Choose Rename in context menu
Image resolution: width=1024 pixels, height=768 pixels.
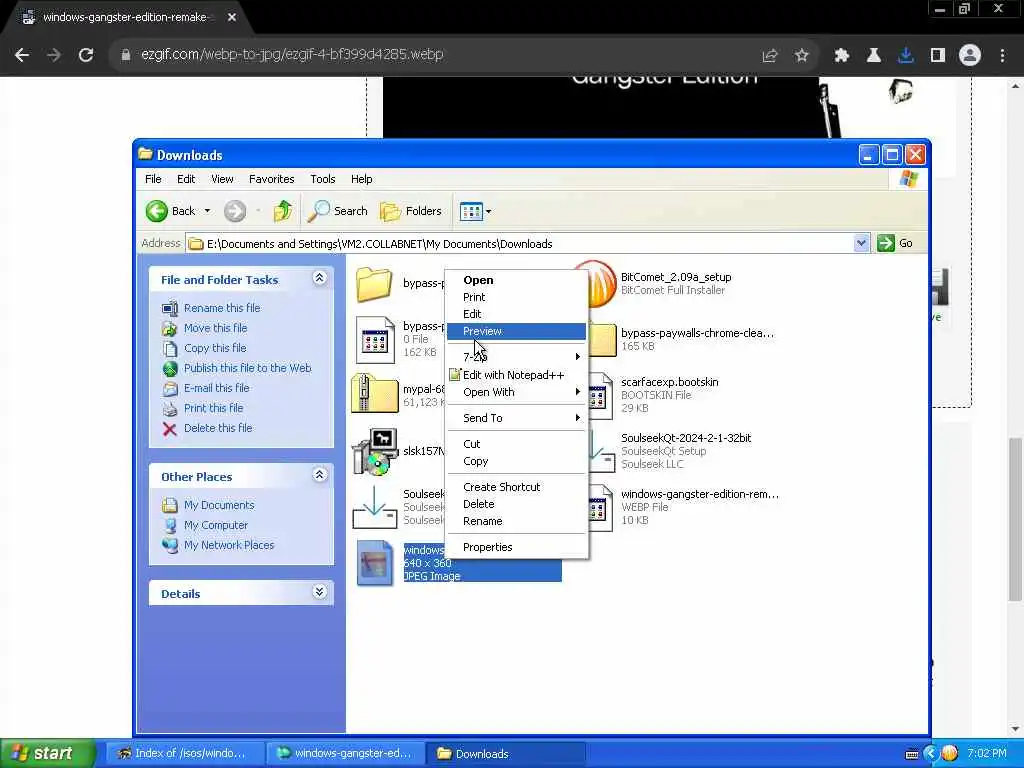click(x=516, y=521)
